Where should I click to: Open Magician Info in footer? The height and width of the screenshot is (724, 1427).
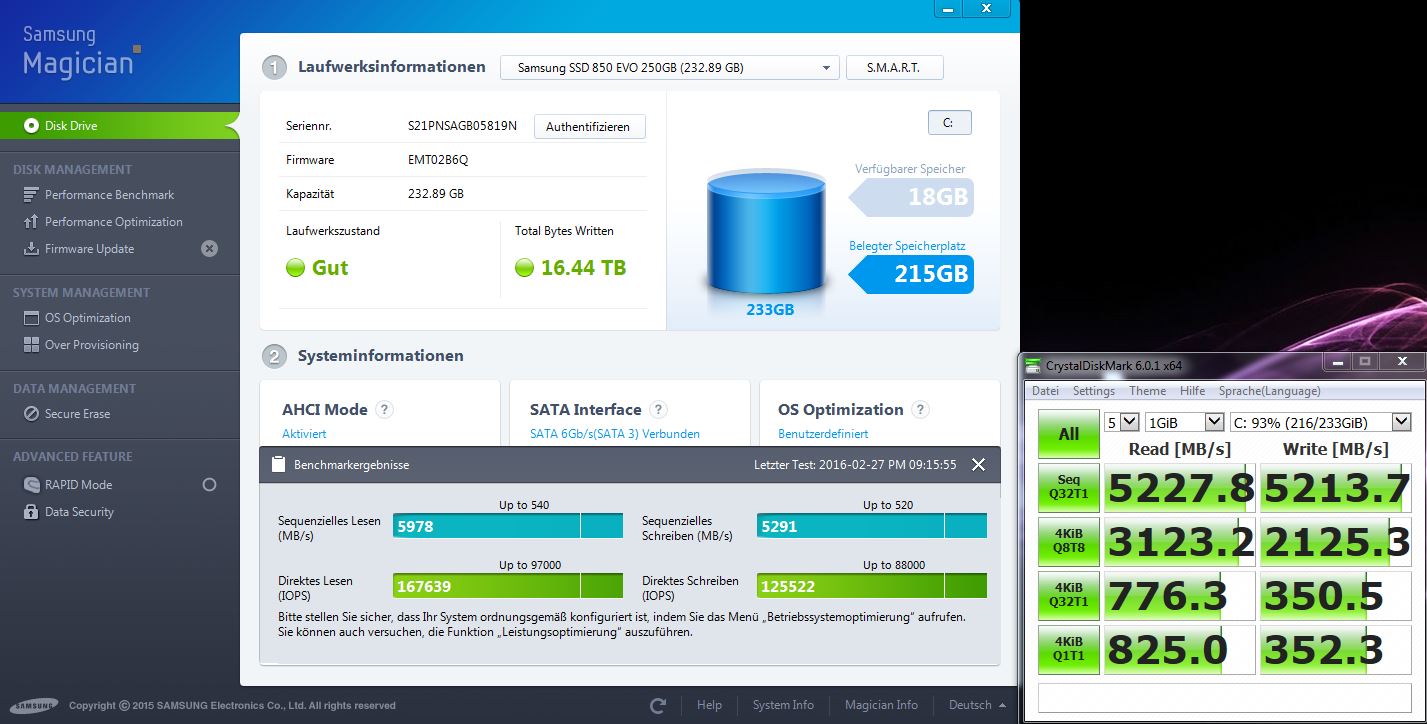(881, 705)
